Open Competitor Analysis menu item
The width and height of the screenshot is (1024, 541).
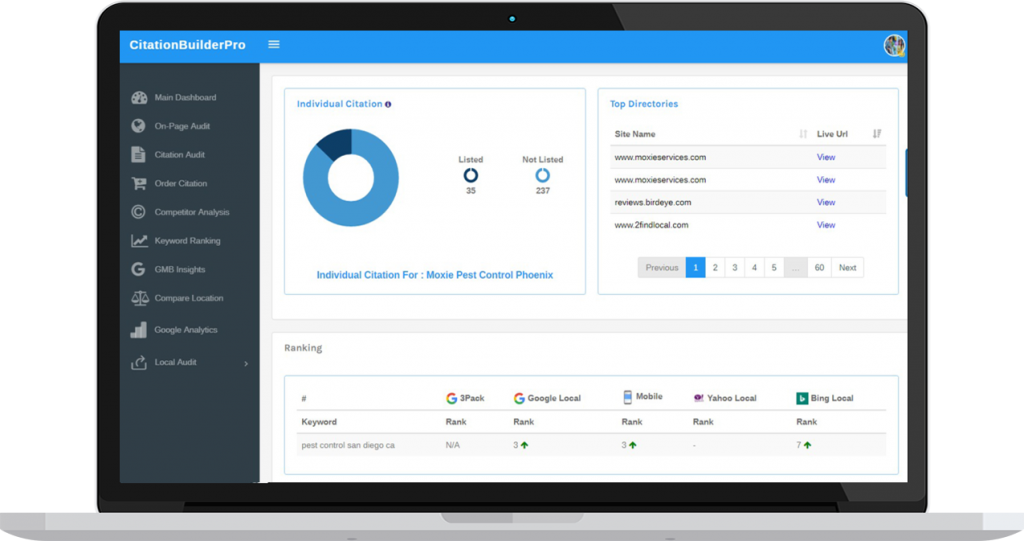click(191, 212)
